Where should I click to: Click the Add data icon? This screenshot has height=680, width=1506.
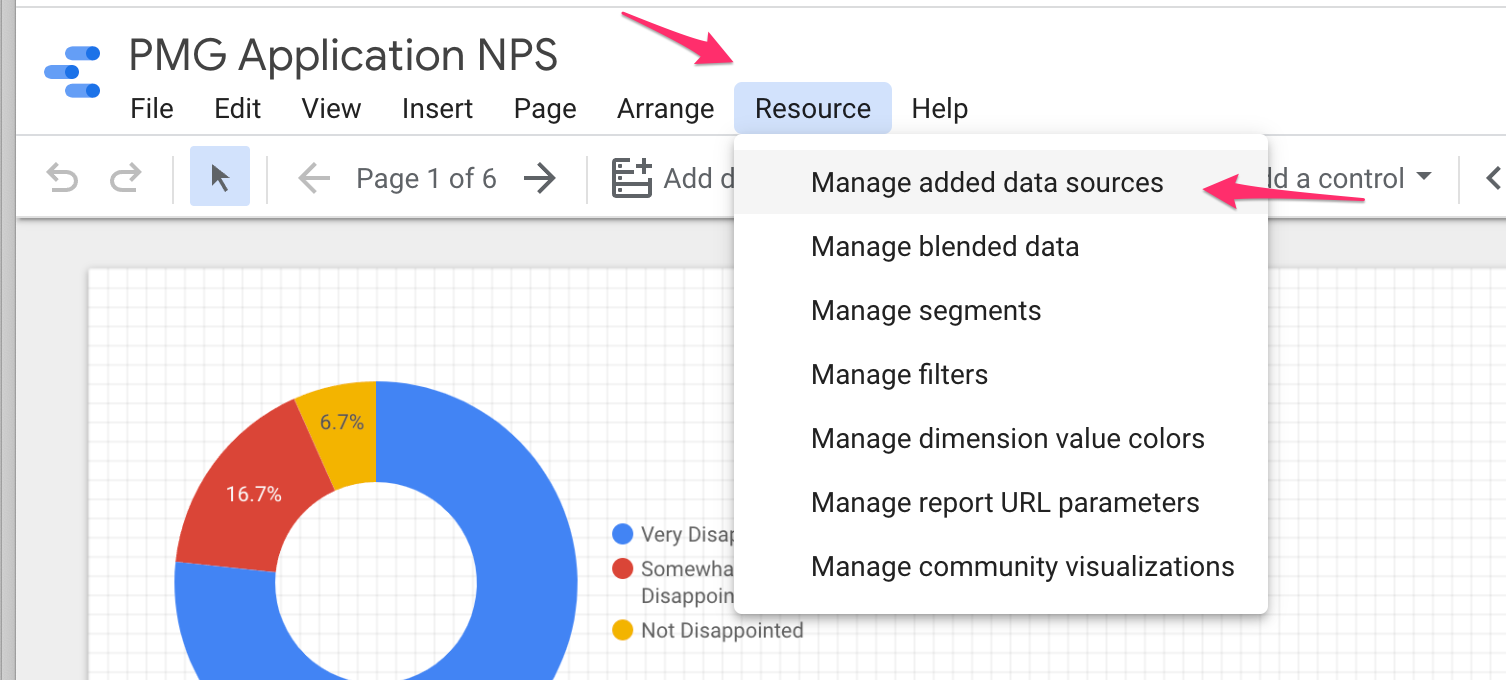[x=632, y=178]
